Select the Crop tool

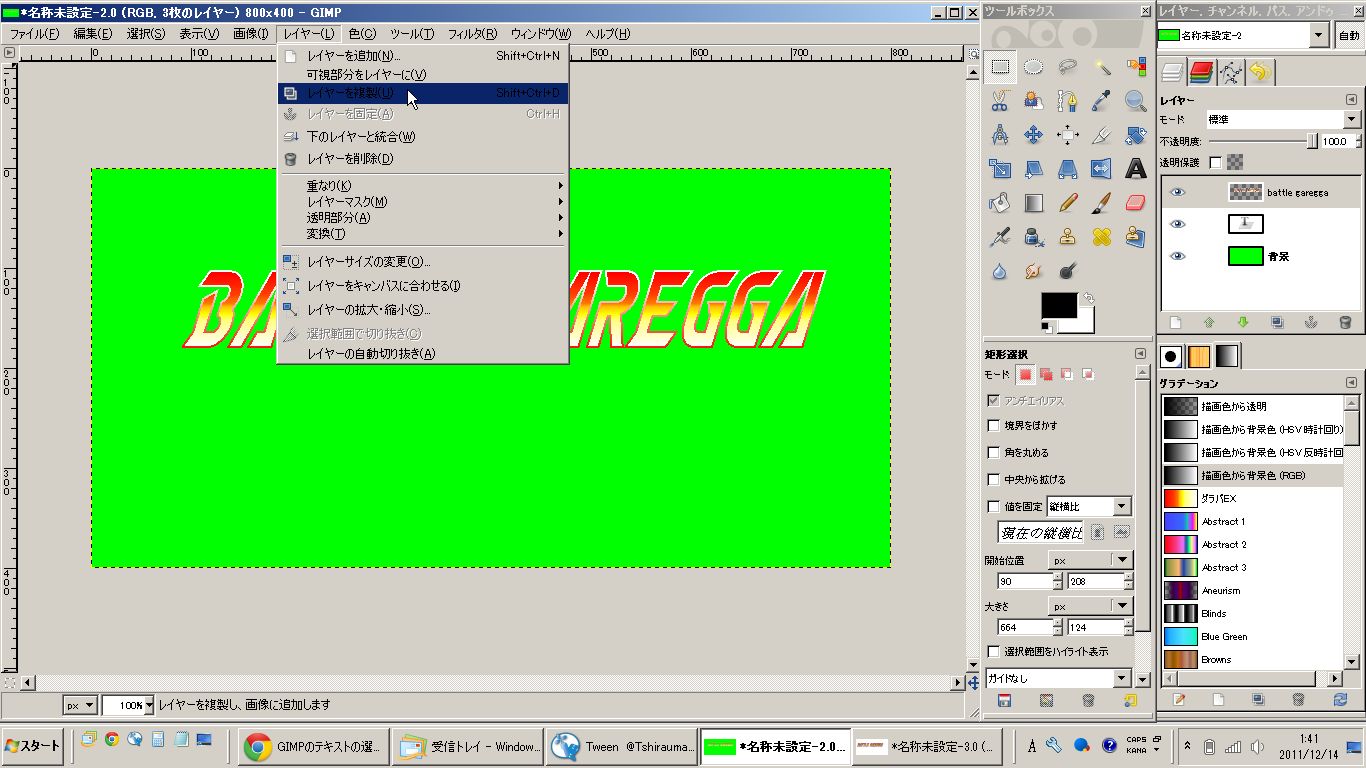[1101, 135]
